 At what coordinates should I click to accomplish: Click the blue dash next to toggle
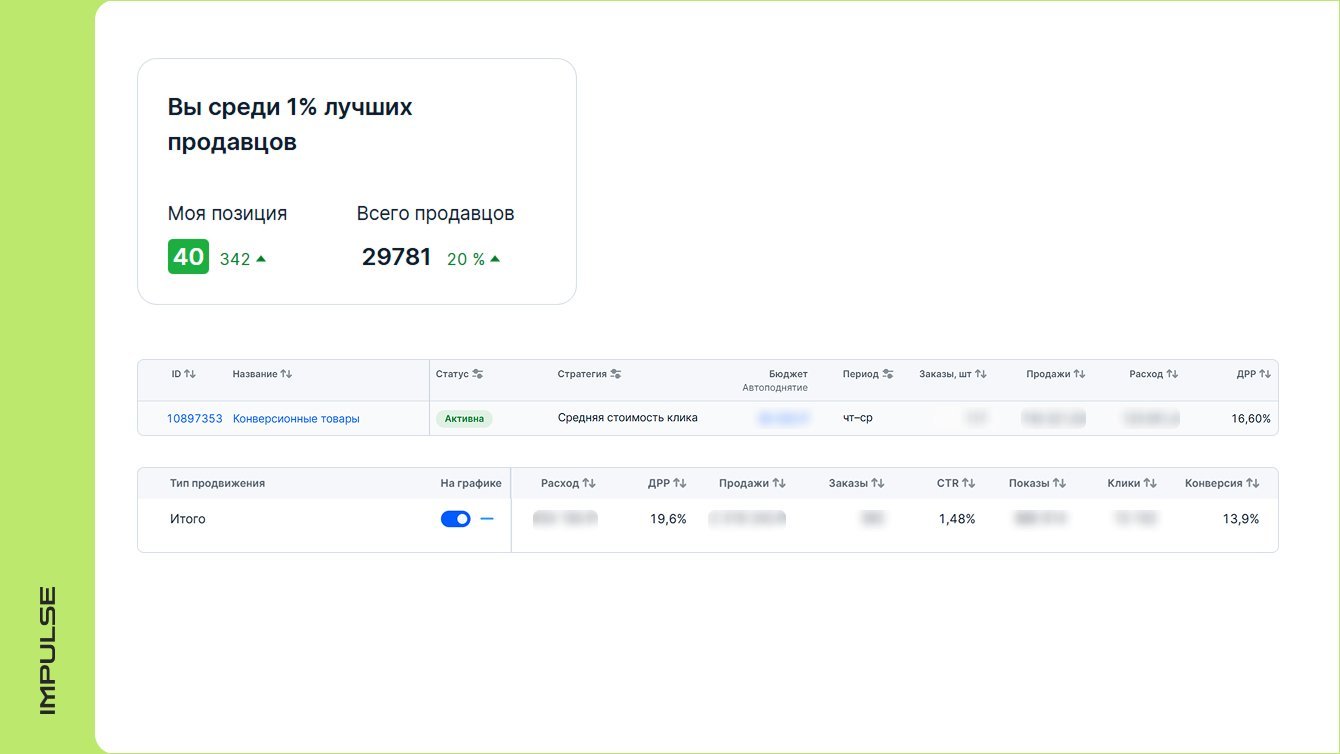click(487, 519)
